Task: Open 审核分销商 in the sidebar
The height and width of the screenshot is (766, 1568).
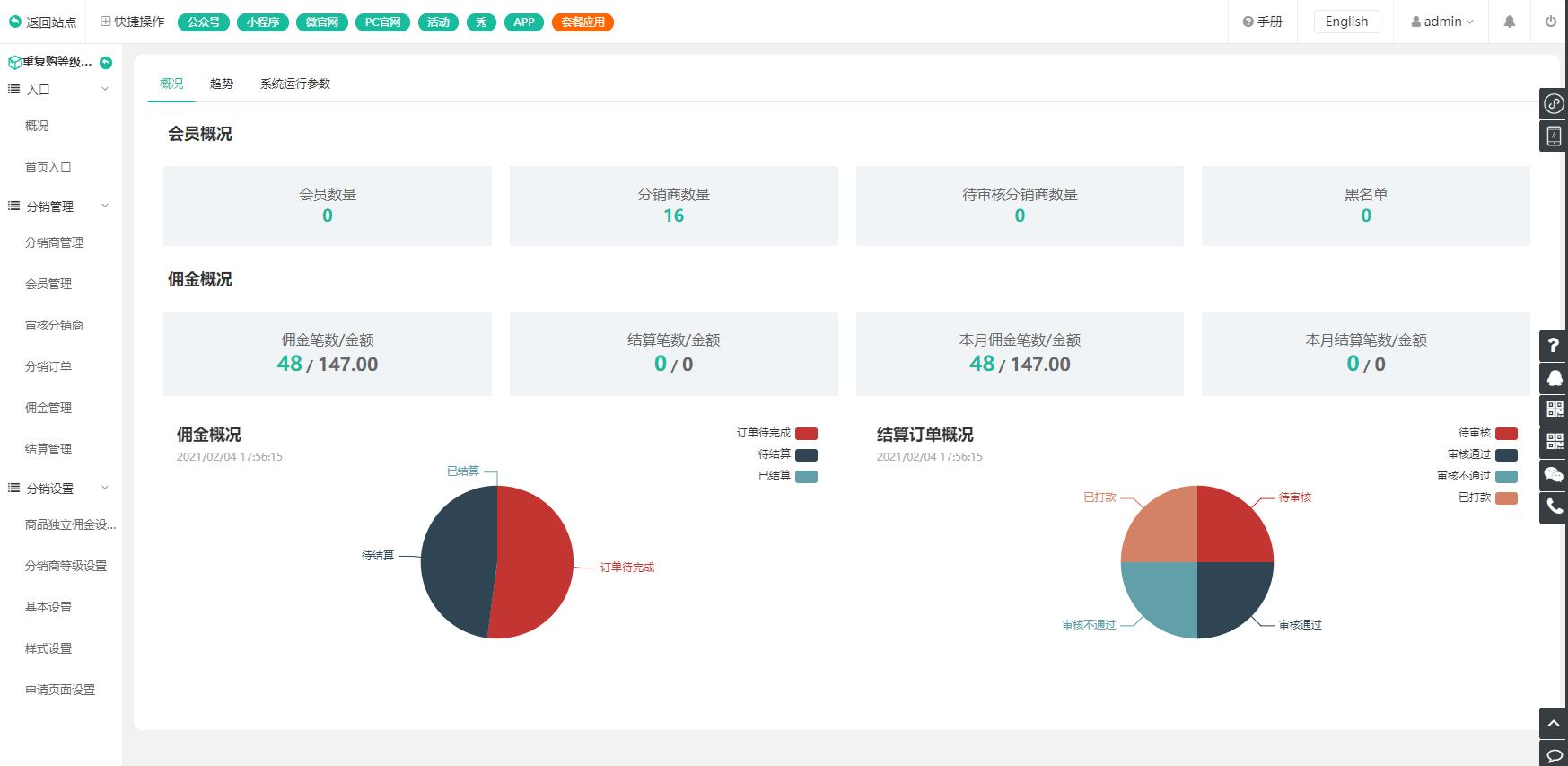Action: pos(54,325)
